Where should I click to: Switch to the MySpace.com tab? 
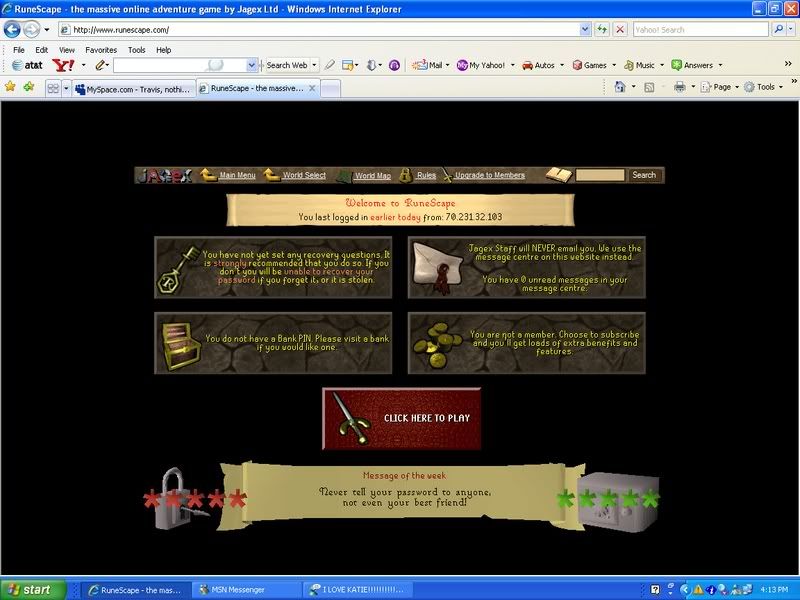(x=134, y=89)
